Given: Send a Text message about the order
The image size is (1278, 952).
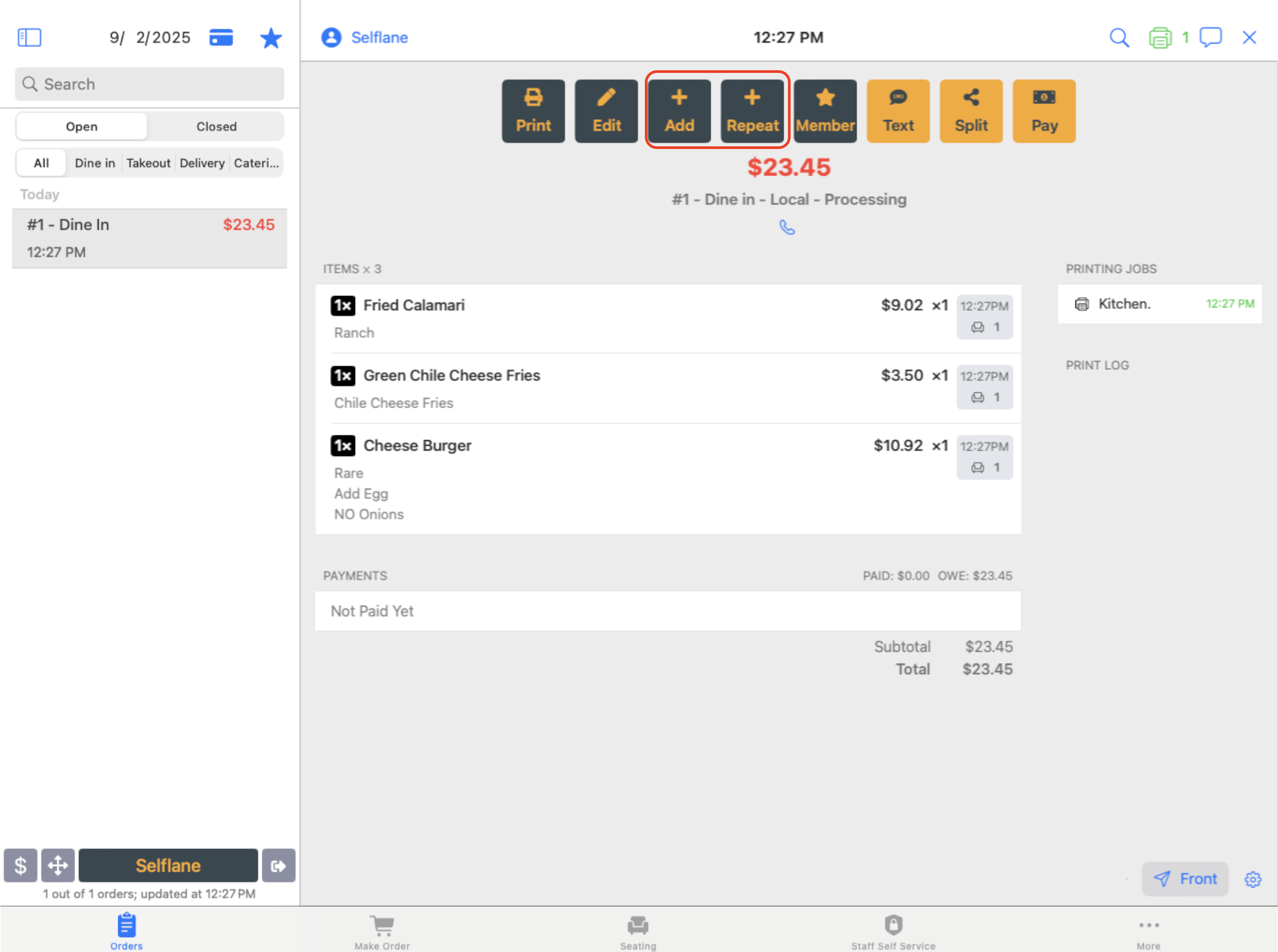Looking at the screenshot, I should 898,111.
